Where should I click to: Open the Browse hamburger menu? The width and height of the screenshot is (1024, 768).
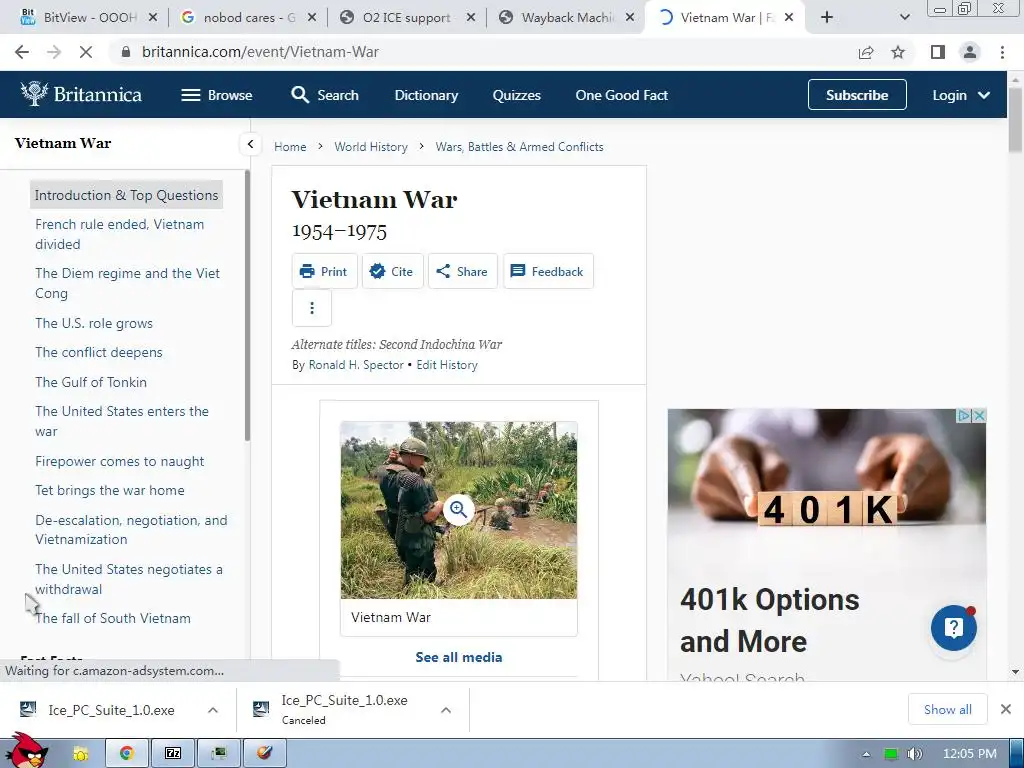pos(217,95)
